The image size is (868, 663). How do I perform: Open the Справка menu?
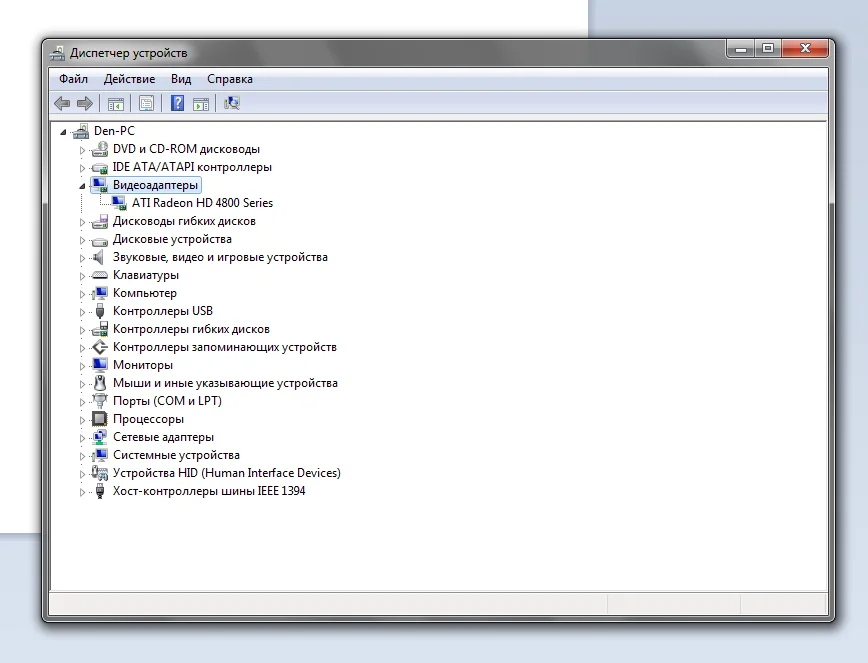(230, 79)
